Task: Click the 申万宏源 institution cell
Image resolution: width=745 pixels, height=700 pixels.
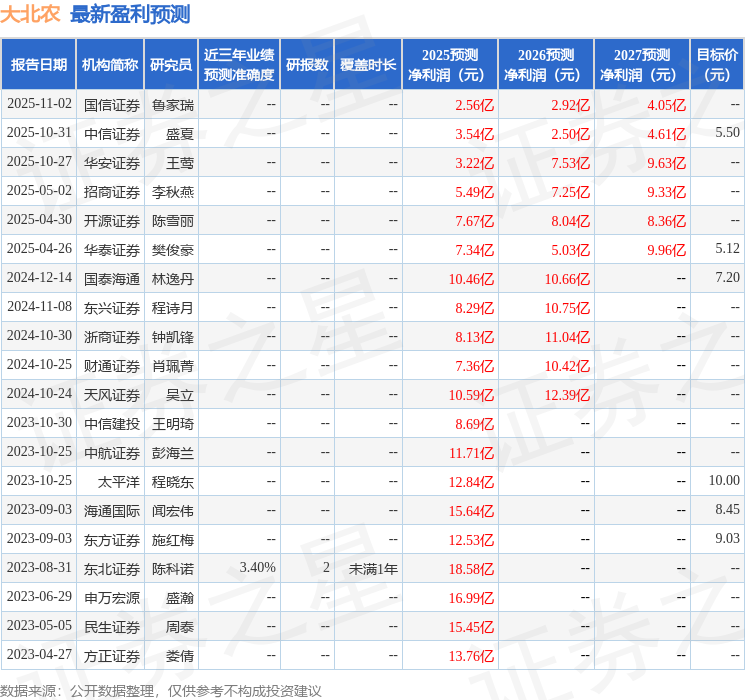Action: 112,598
